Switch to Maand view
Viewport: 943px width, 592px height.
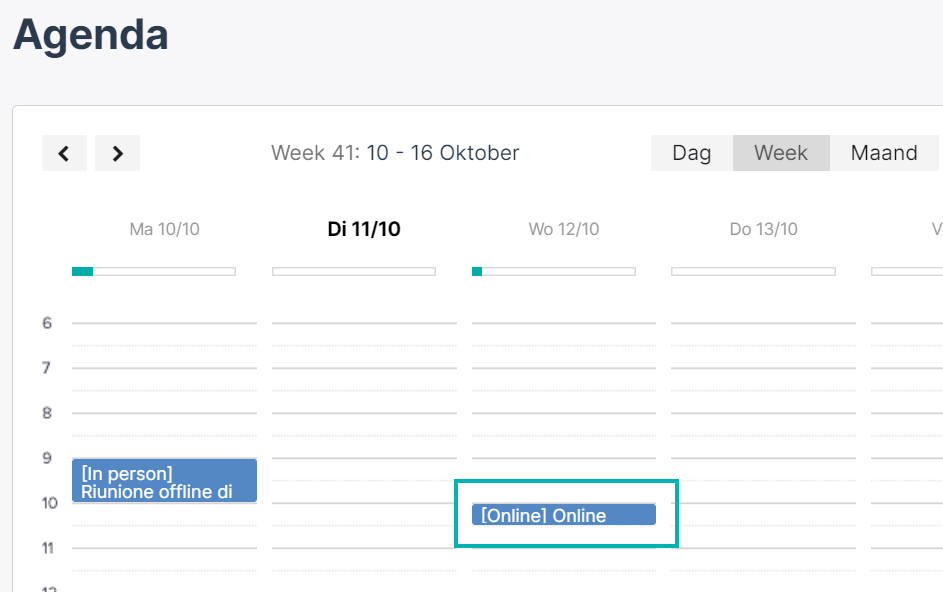pos(884,153)
